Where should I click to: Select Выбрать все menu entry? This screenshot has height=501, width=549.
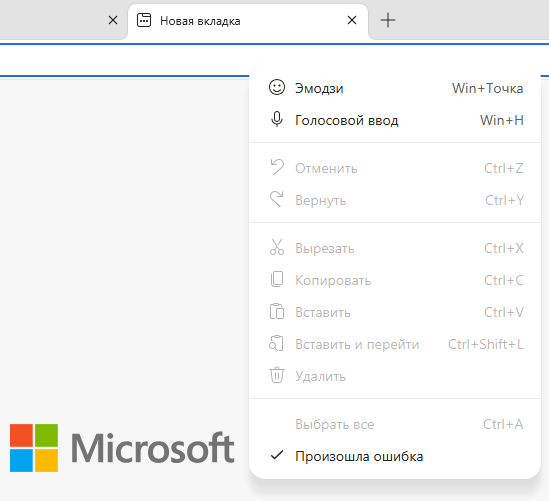click(395, 424)
